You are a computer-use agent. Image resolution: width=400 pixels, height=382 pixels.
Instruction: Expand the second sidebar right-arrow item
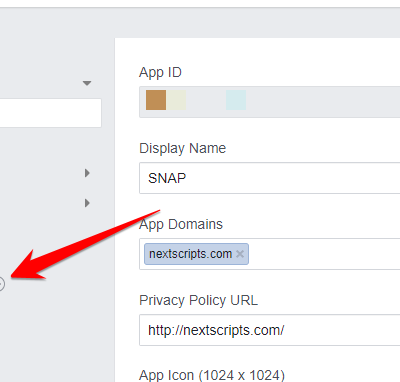pos(87,203)
